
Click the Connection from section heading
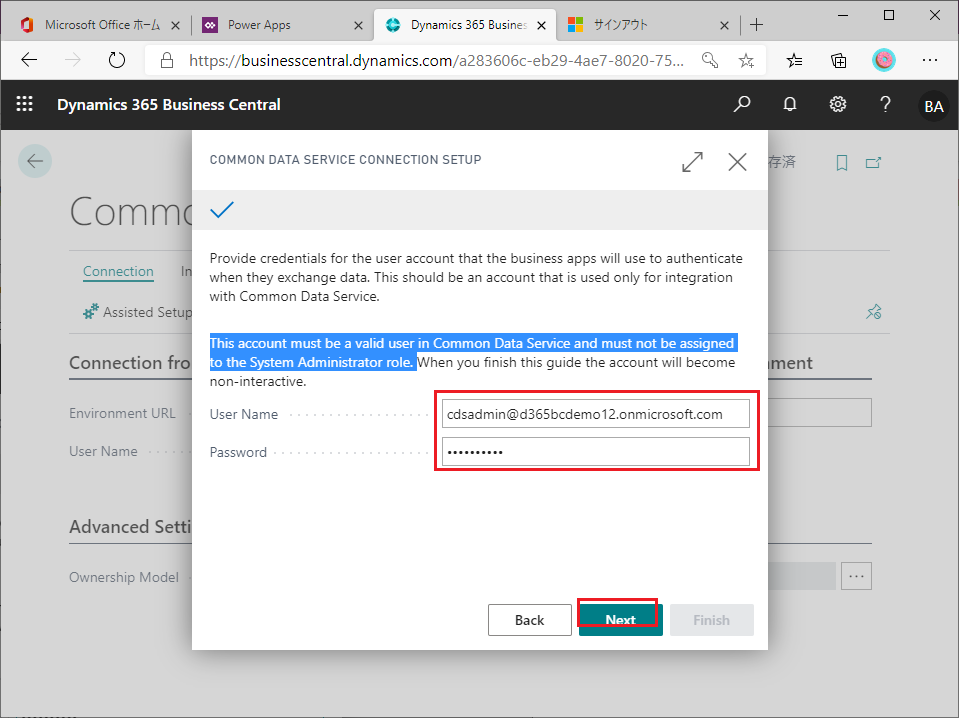130,362
